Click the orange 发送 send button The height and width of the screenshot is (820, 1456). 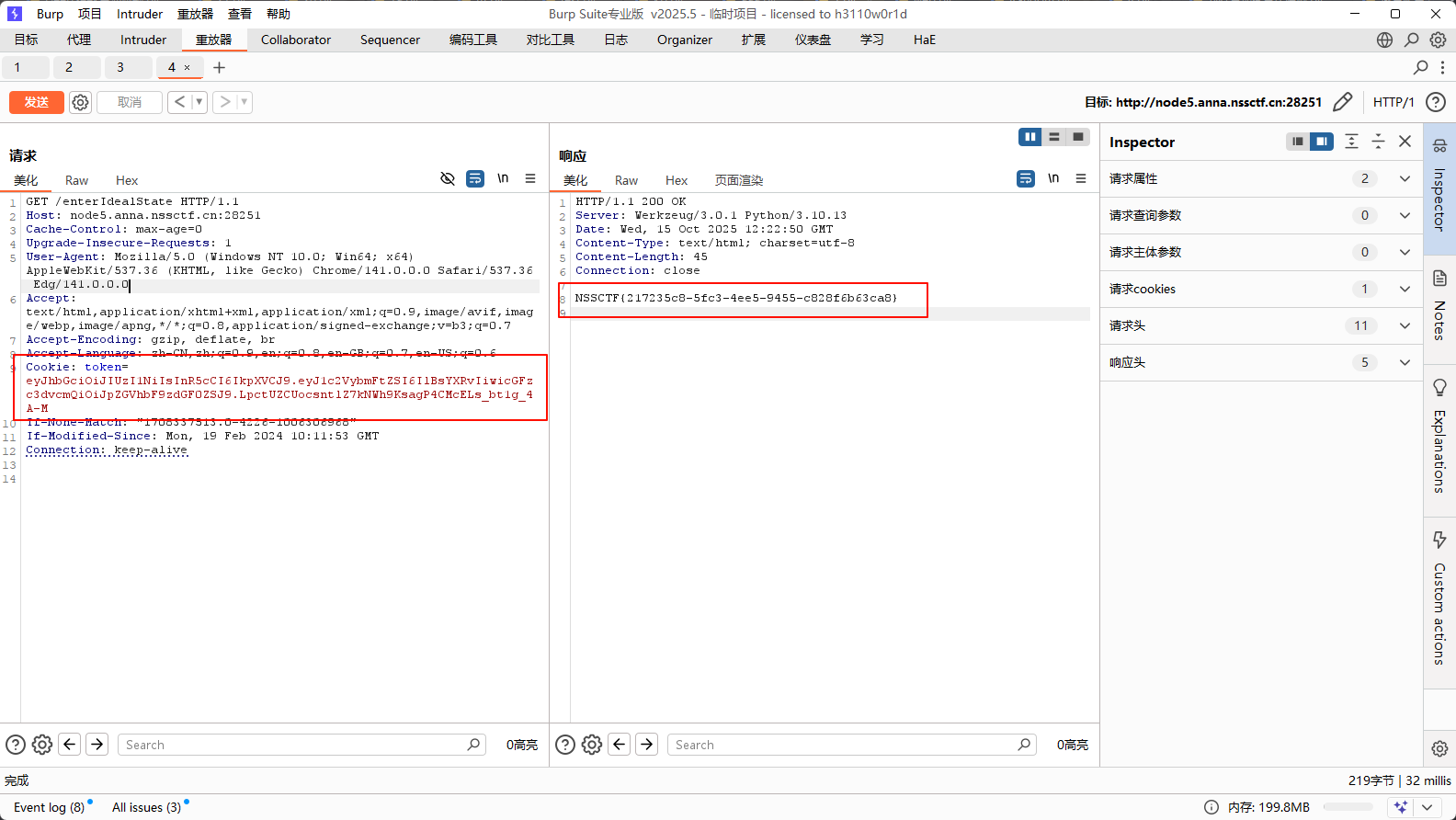37,102
